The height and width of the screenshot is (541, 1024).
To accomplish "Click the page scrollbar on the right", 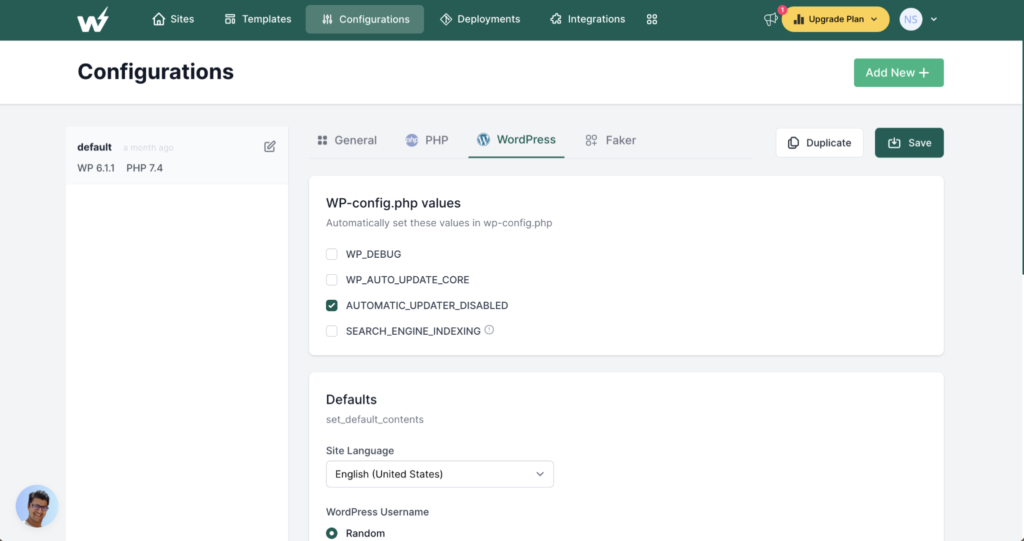I will 1021,157.
